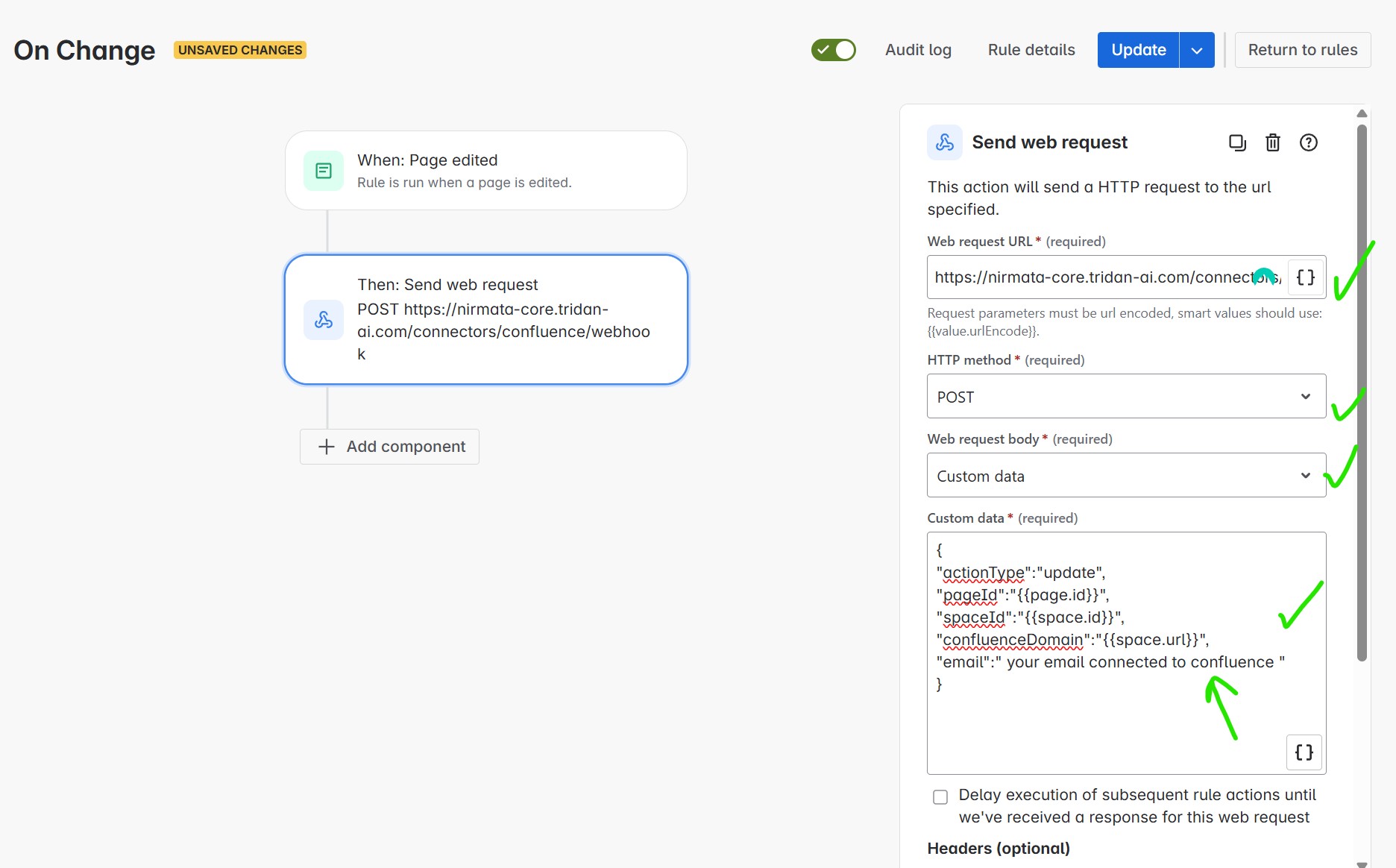Click the scroll up arrow of side panel

pos(1362,113)
